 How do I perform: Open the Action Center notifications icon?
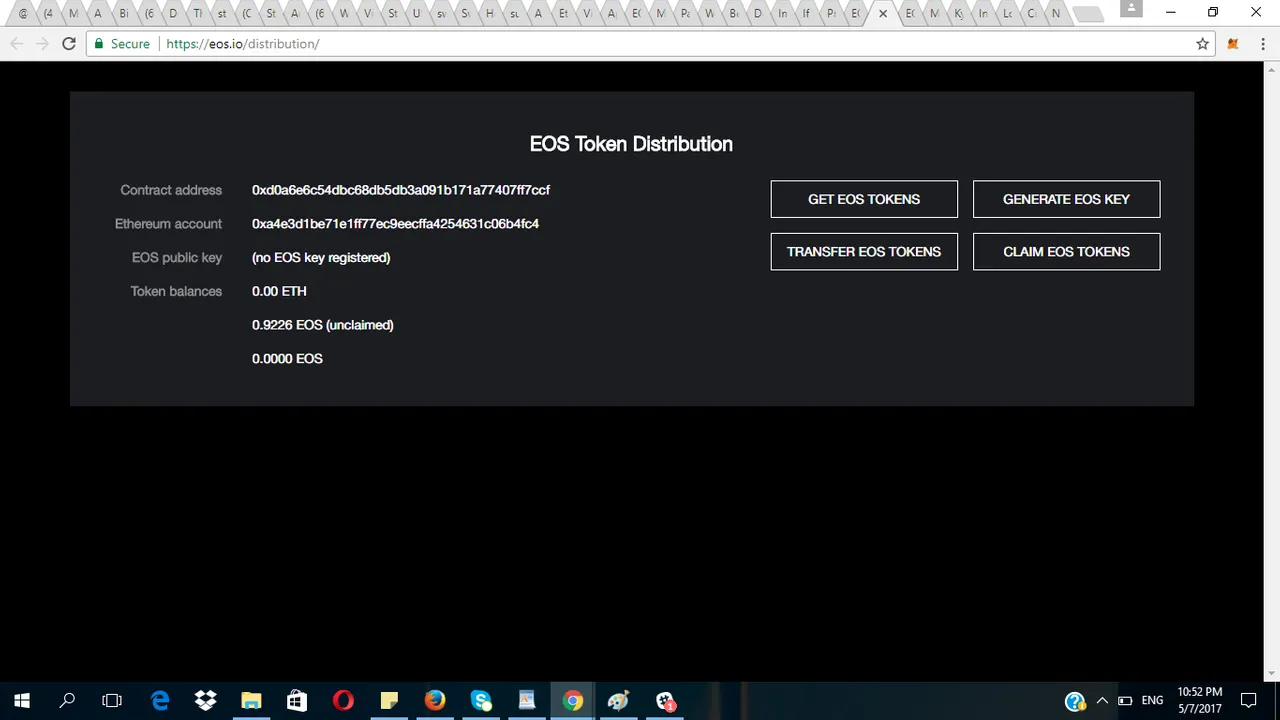point(1249,701)
